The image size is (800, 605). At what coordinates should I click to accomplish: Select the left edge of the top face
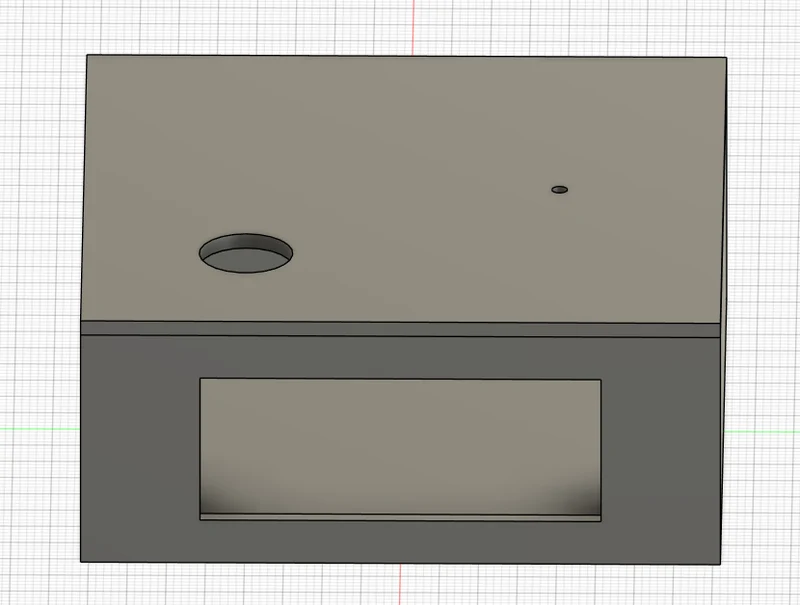click(84, 188)
